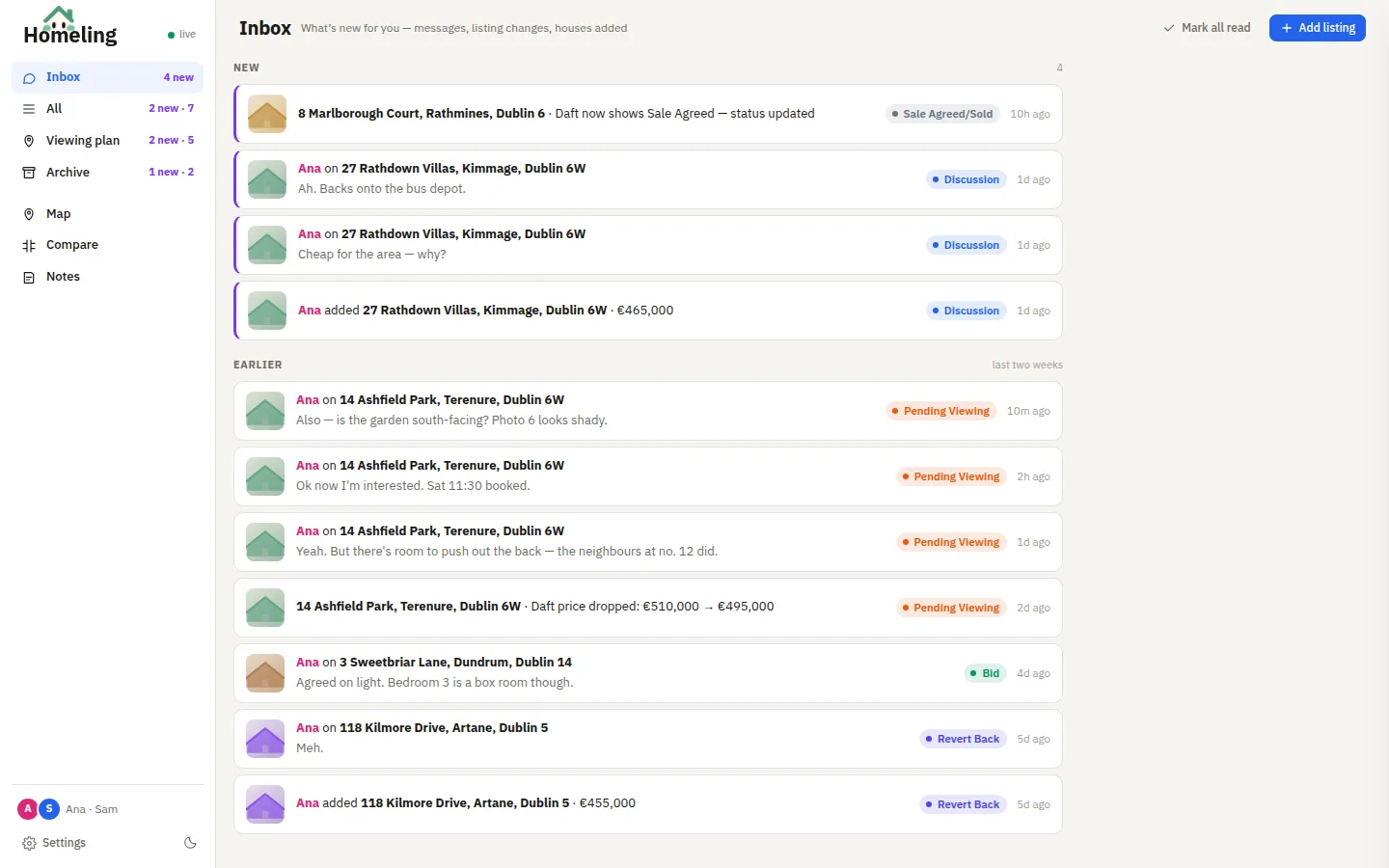Screen dimensions: 1389x868
Task: Open the Inbox menu item
Action: click(x=107, y=77)
